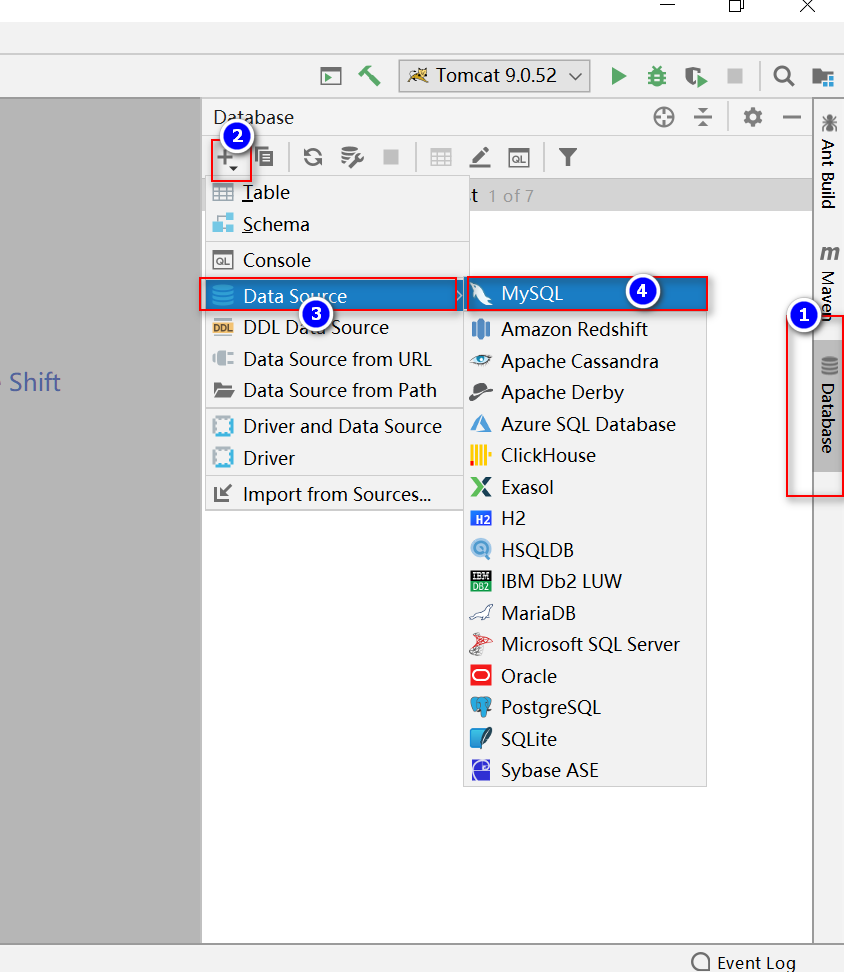
Task: Select Sybase ASE data source
Action: (585, 771)
